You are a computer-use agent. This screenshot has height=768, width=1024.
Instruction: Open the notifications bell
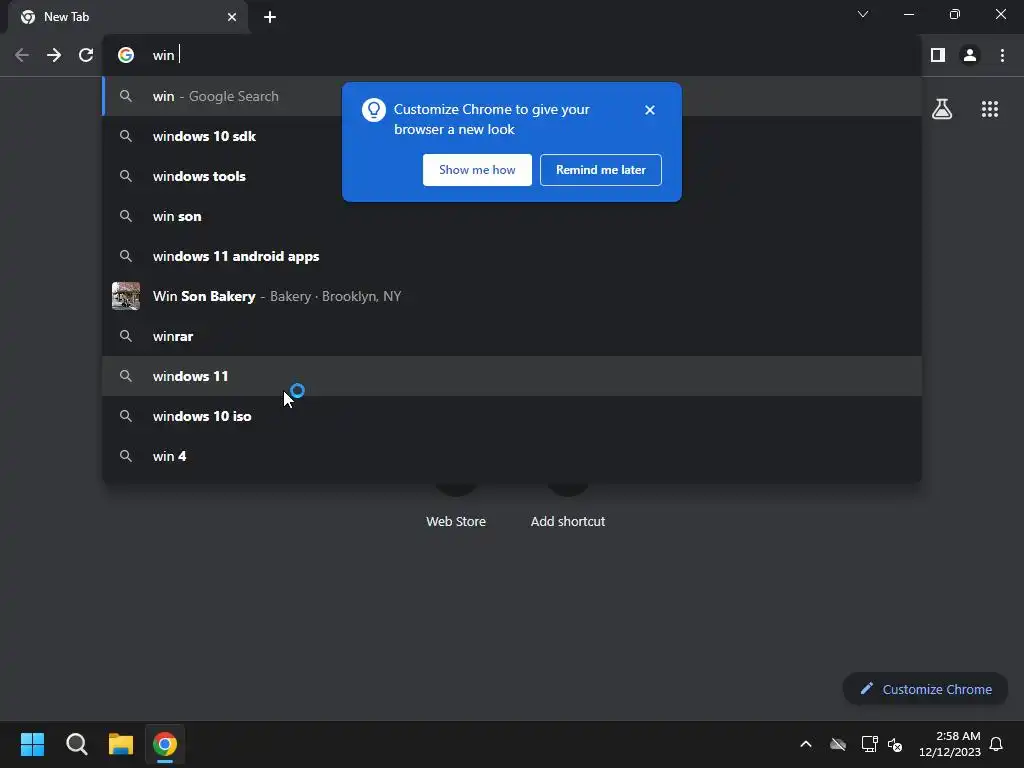[996, 744]
